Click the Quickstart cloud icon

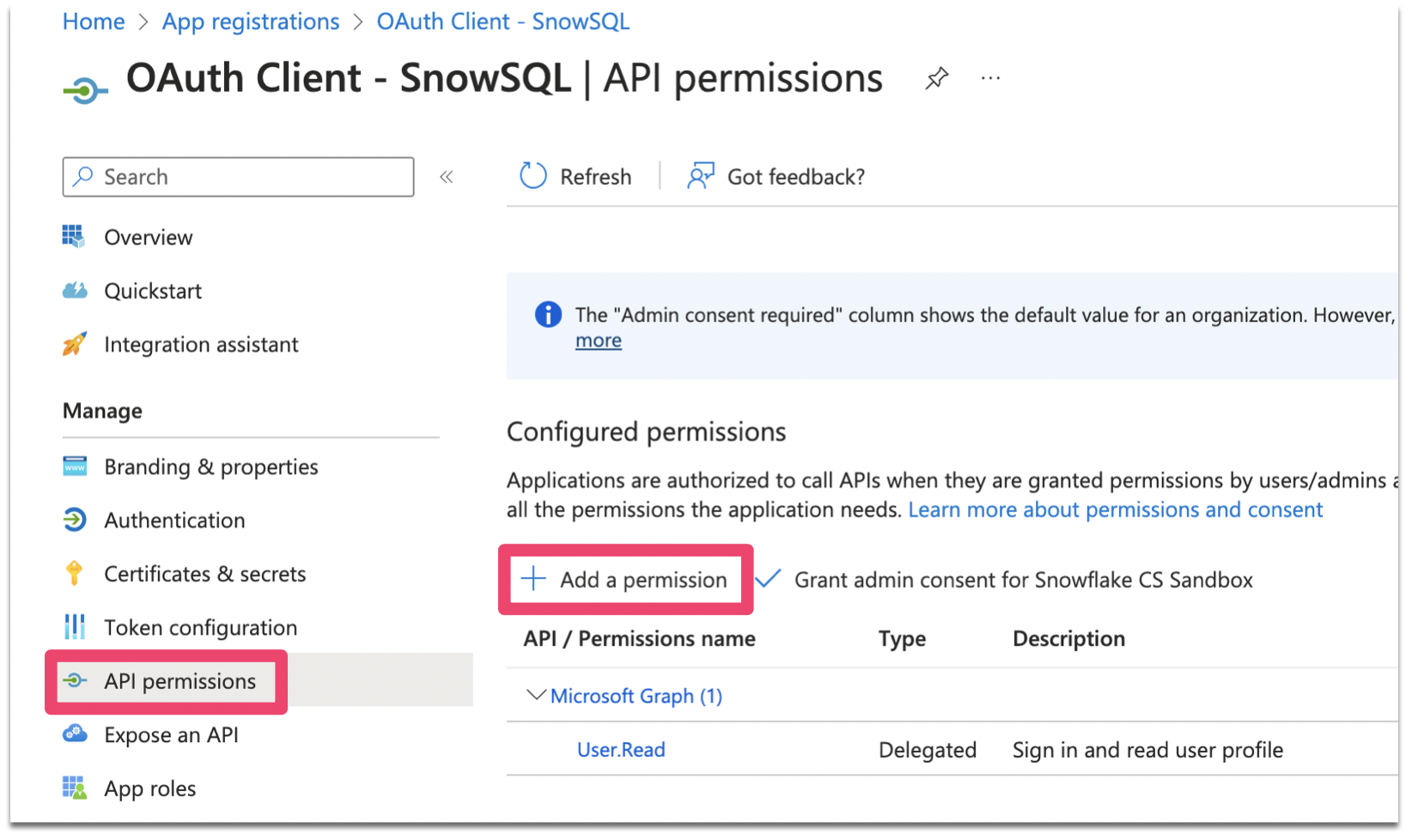[x=76, y=290]
